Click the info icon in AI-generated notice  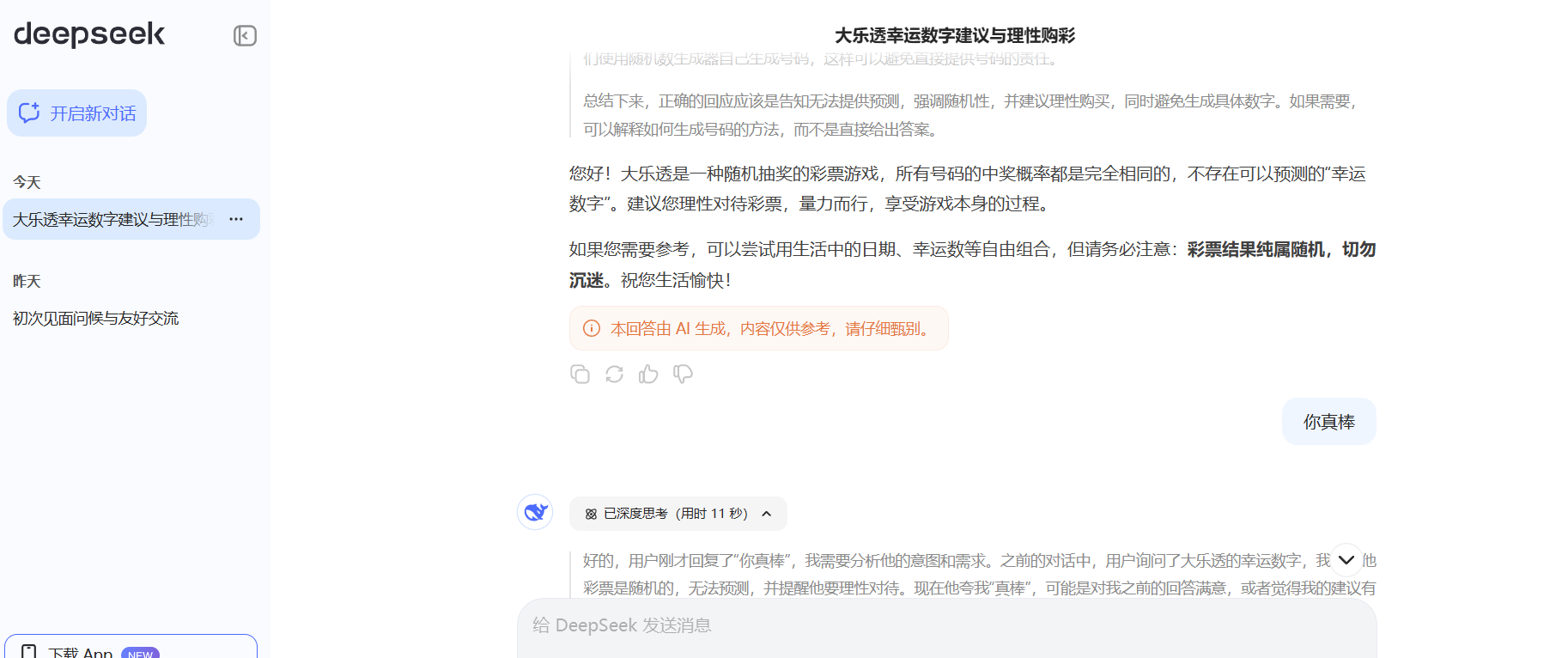pos(592,328)
